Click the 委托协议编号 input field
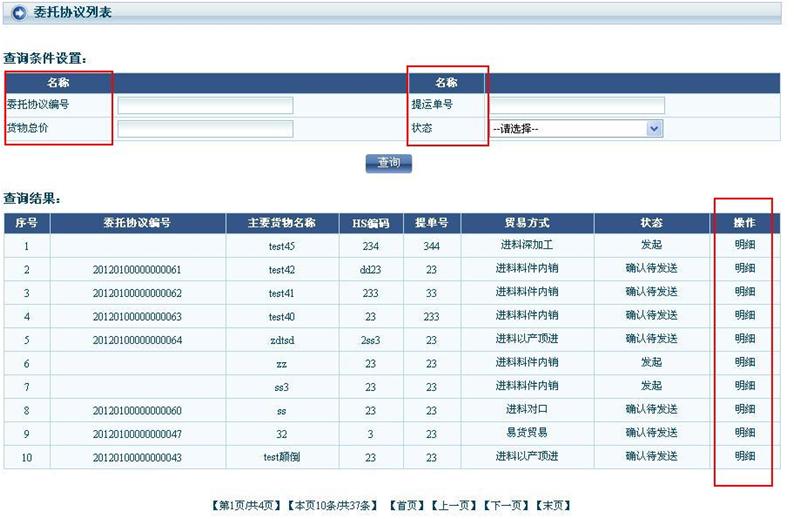This screenshot has height=519, width=794. tap(205, 105)
